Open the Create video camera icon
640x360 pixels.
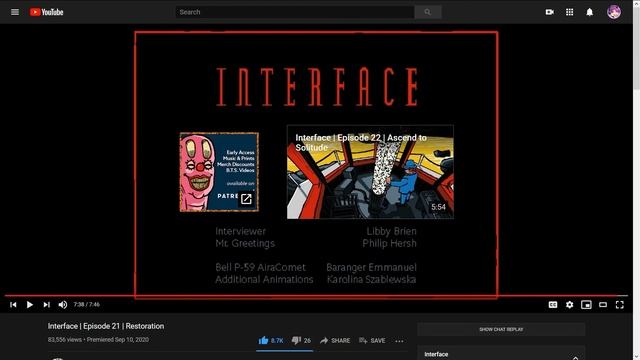tap(549, 12)
